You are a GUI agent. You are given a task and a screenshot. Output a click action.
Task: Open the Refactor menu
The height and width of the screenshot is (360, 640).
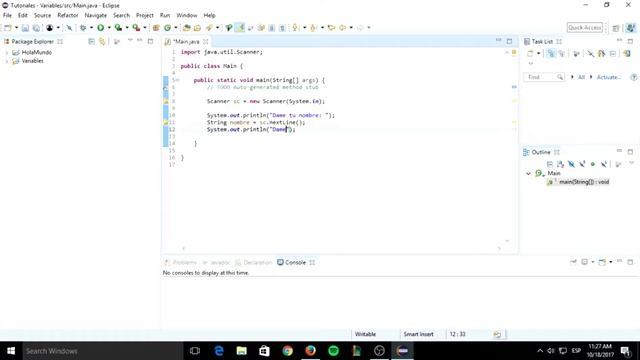coord(68,15)
